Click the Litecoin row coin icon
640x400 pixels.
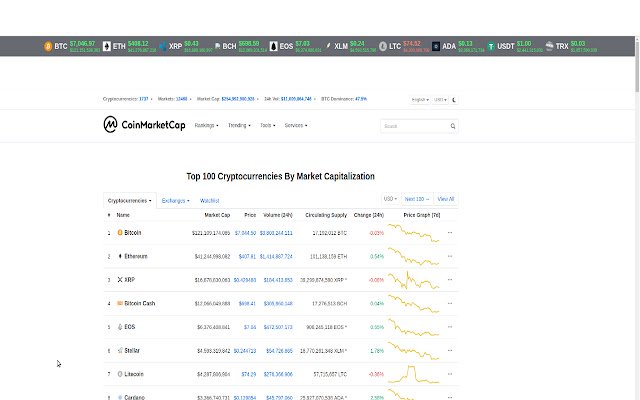click(x=120, y=374)
